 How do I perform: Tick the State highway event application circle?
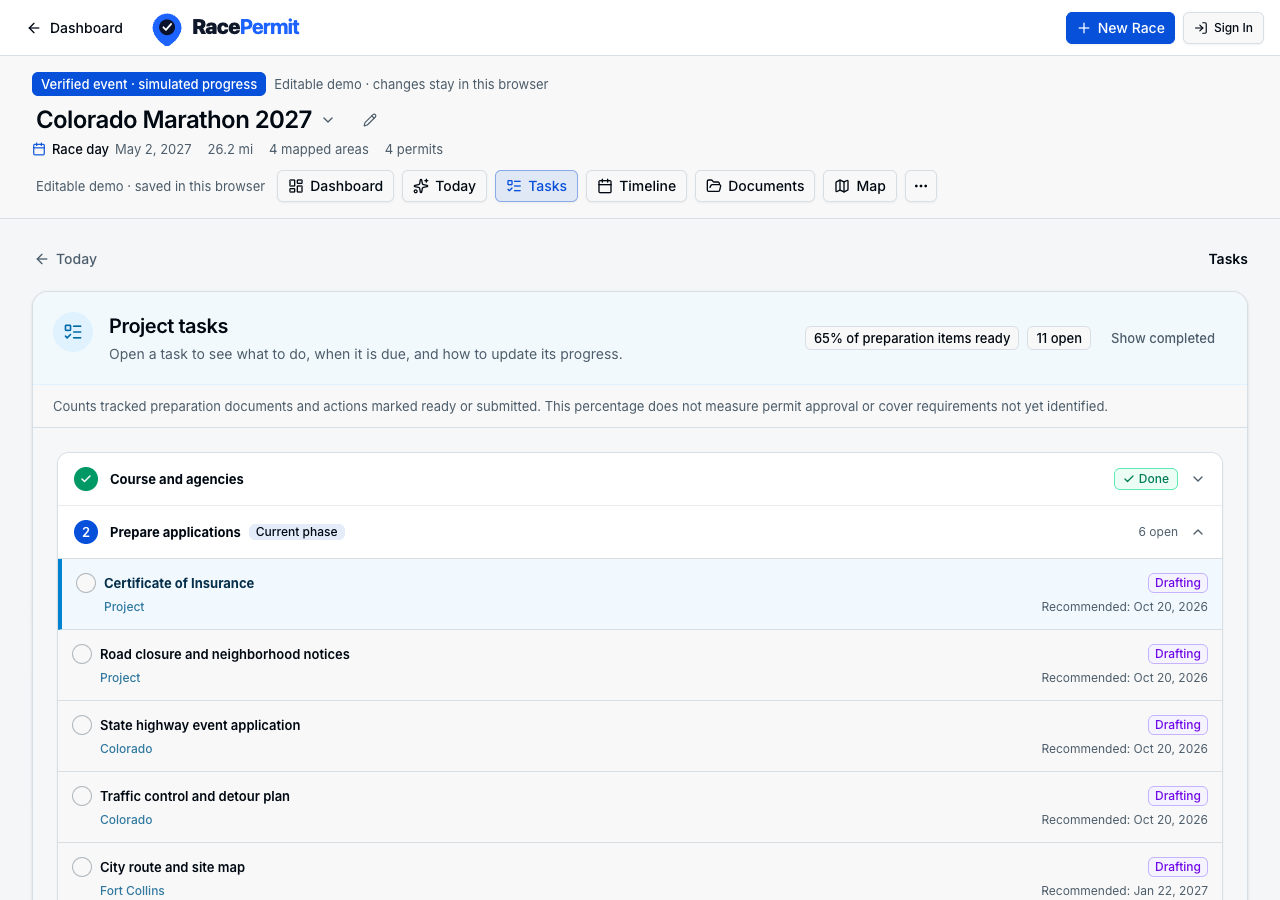click(x=82, y=725)
